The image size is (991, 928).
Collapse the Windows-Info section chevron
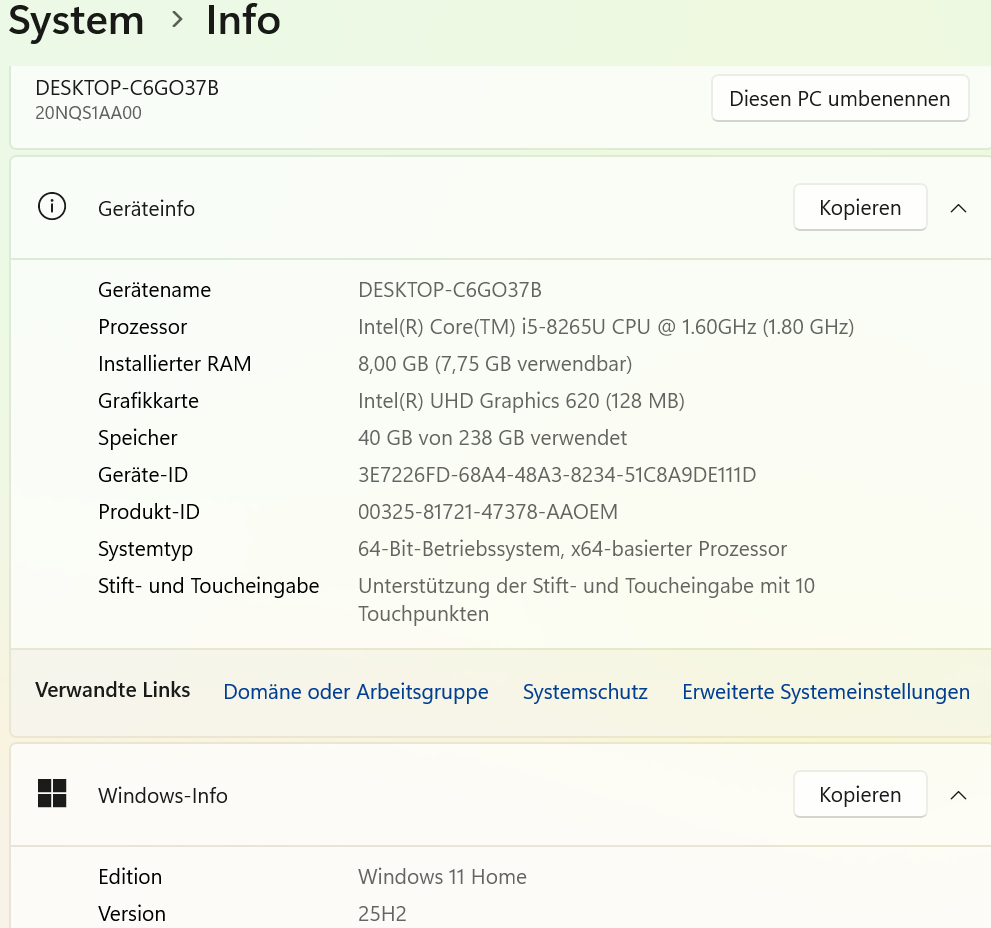[958, 795]
